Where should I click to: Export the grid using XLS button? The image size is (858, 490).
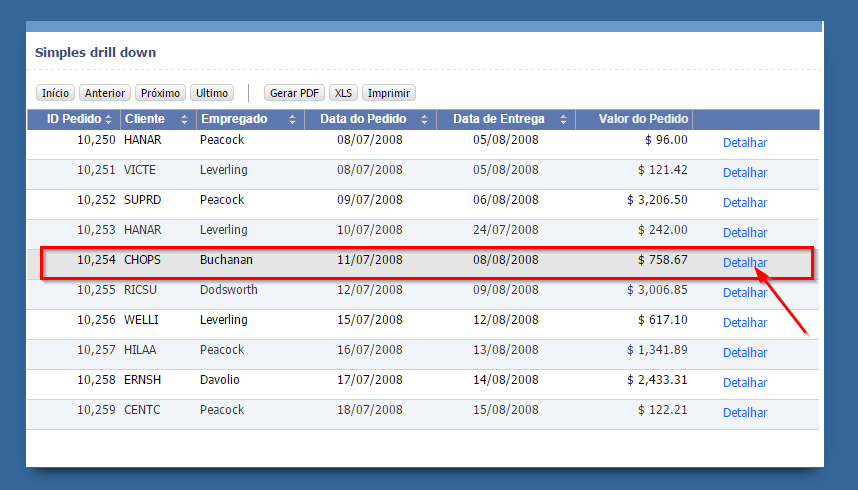click(x=344, y=93)
